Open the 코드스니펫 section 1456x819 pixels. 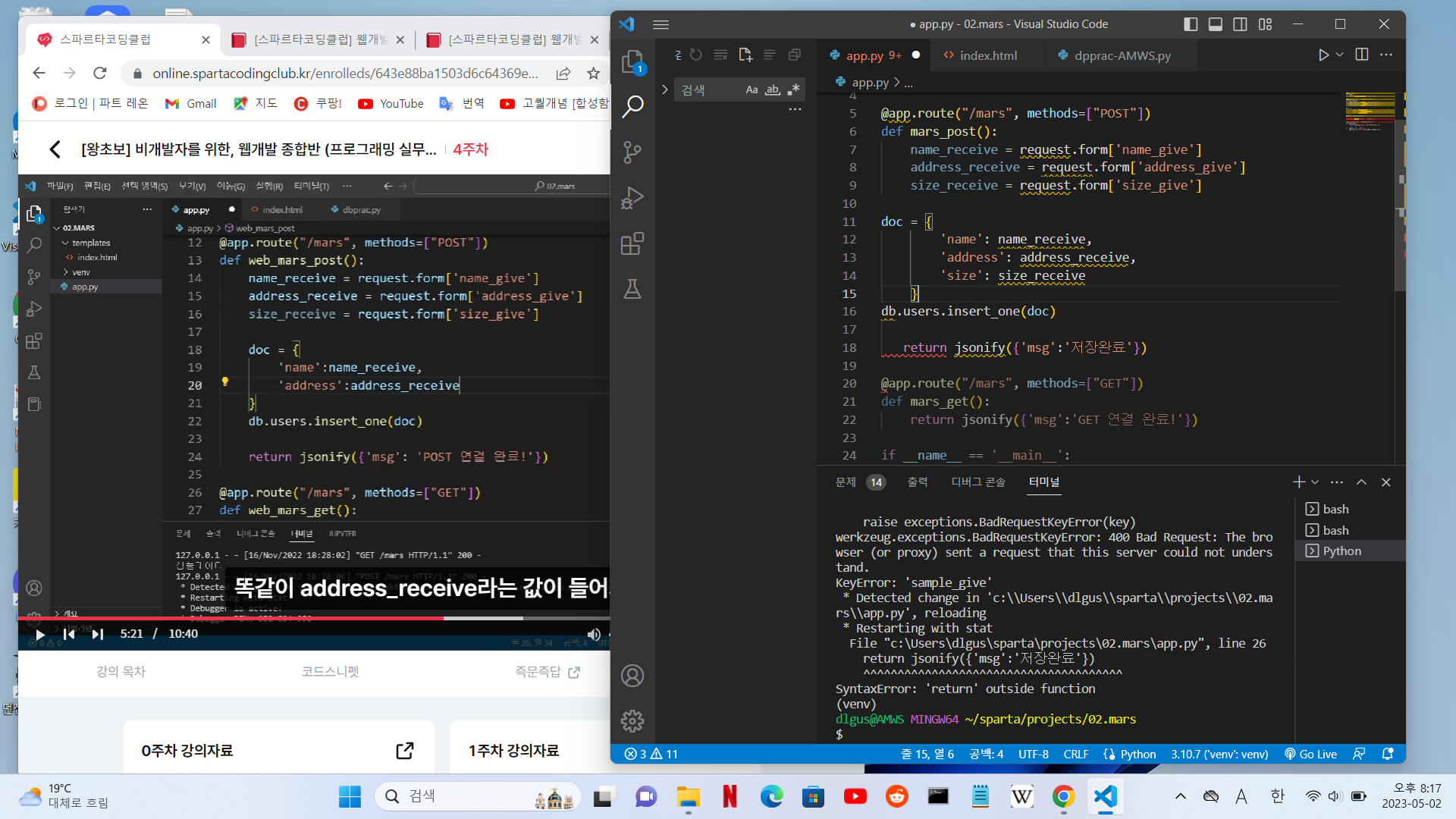330,672
